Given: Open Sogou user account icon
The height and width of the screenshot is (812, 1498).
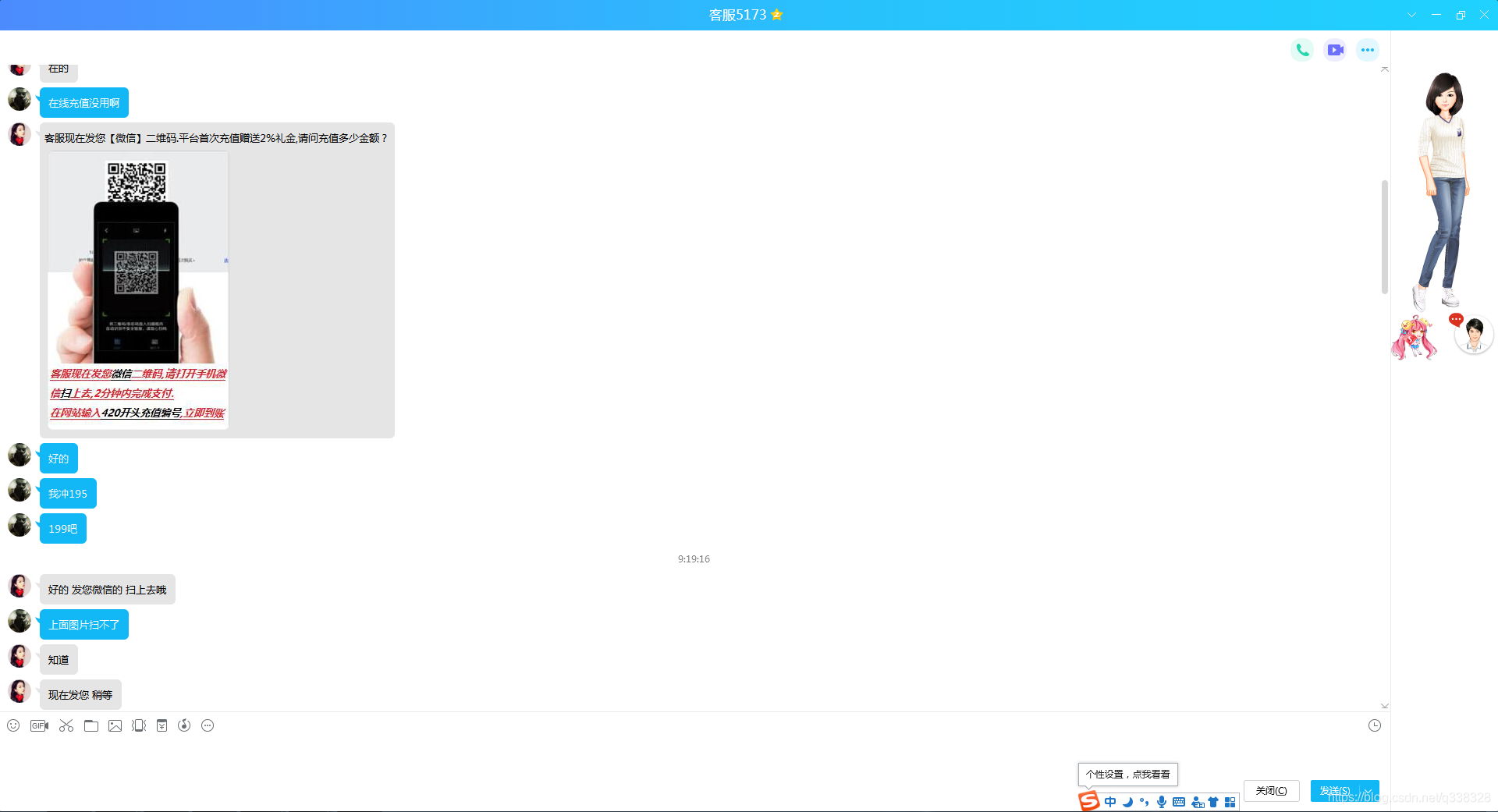Looking at the screenshot, I should pos(1198,802).
